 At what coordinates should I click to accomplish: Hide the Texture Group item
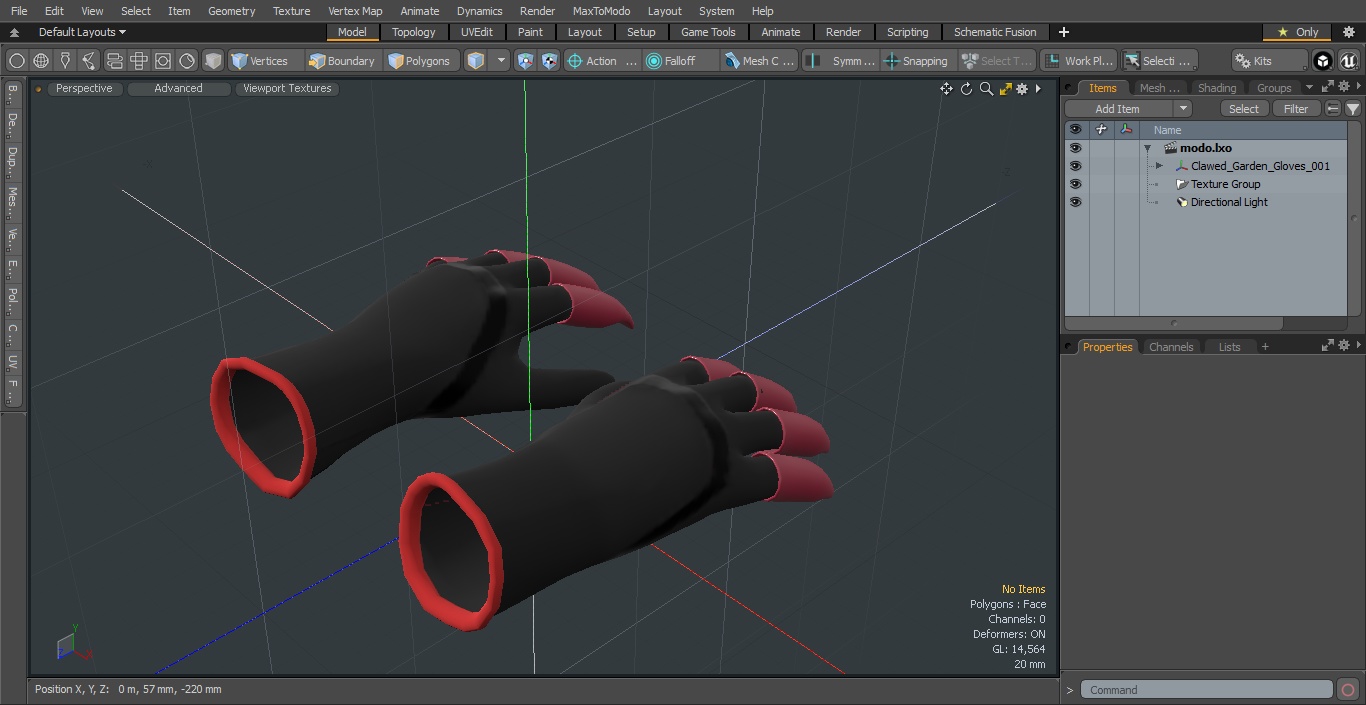tap(1075, 184)
